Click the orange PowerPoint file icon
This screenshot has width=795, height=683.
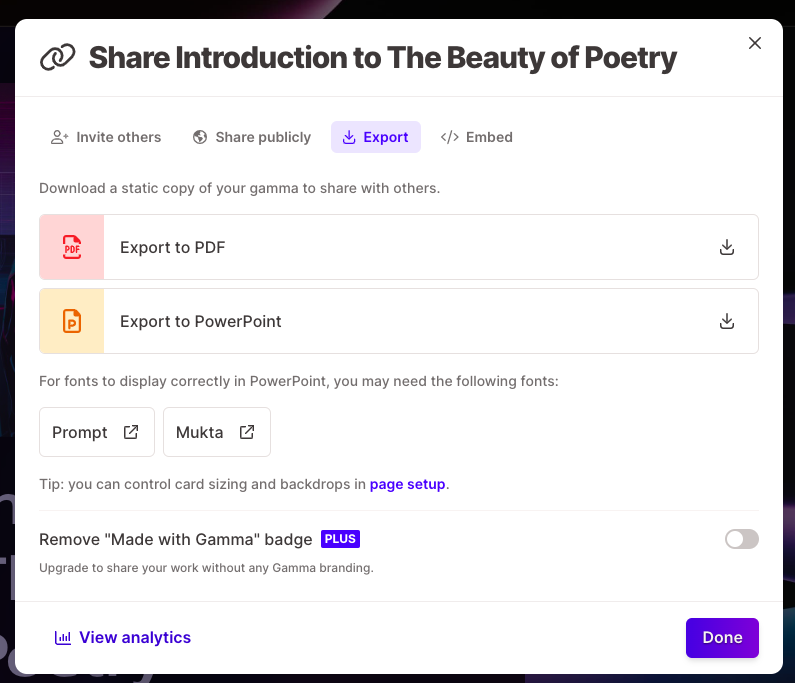pyautogui.click(x=72, y=321)
